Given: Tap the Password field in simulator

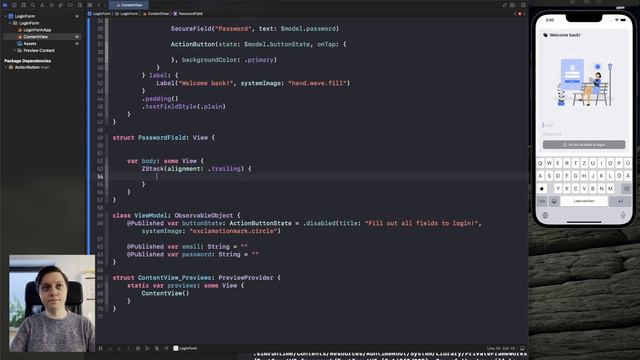Looking at the screenshot, I should coord(584,134).
